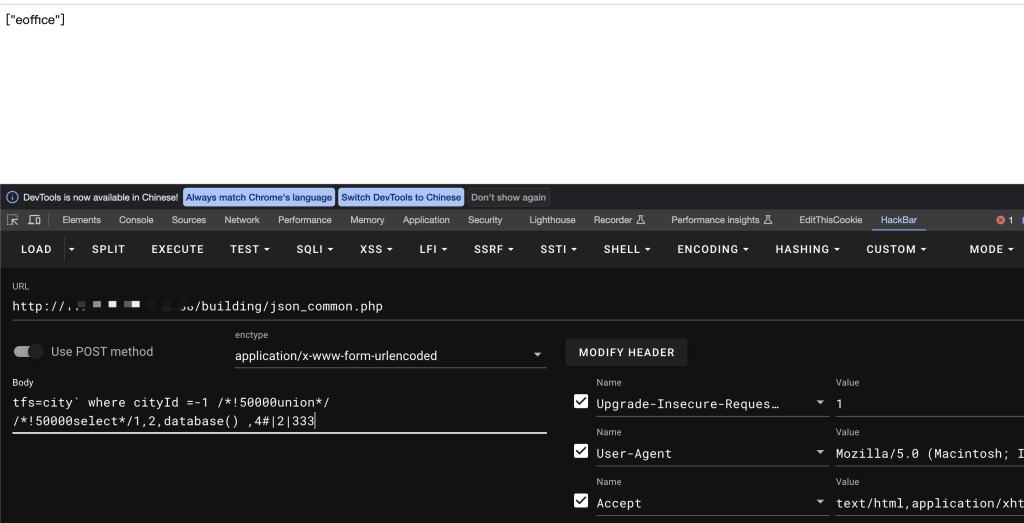Switch to the Sources tab

189,220
